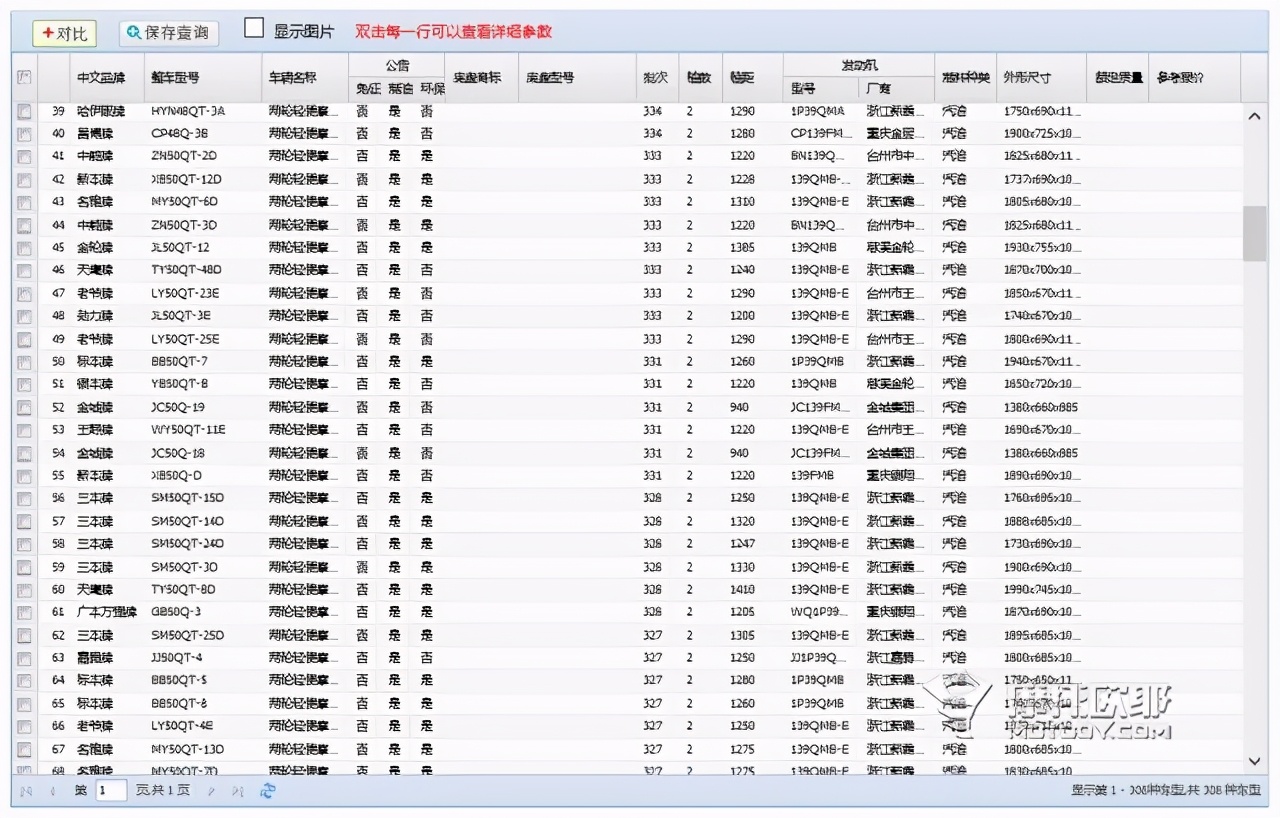Viewport: 1280px width, 818px height.
Task: Select model cell SM50QT-15D
Action: tap(187, 498)
